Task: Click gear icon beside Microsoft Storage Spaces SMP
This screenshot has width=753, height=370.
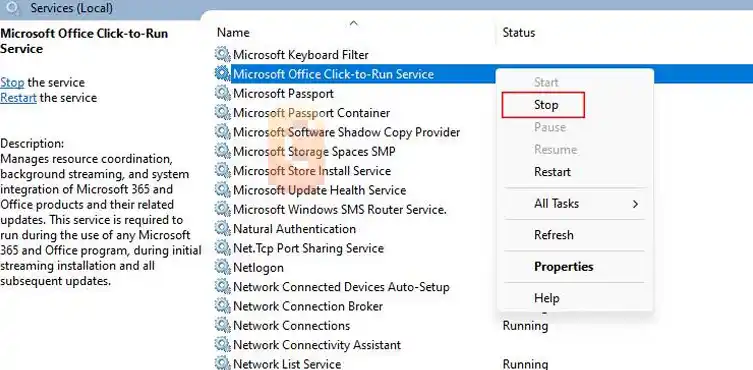Action: pos(222,151)
